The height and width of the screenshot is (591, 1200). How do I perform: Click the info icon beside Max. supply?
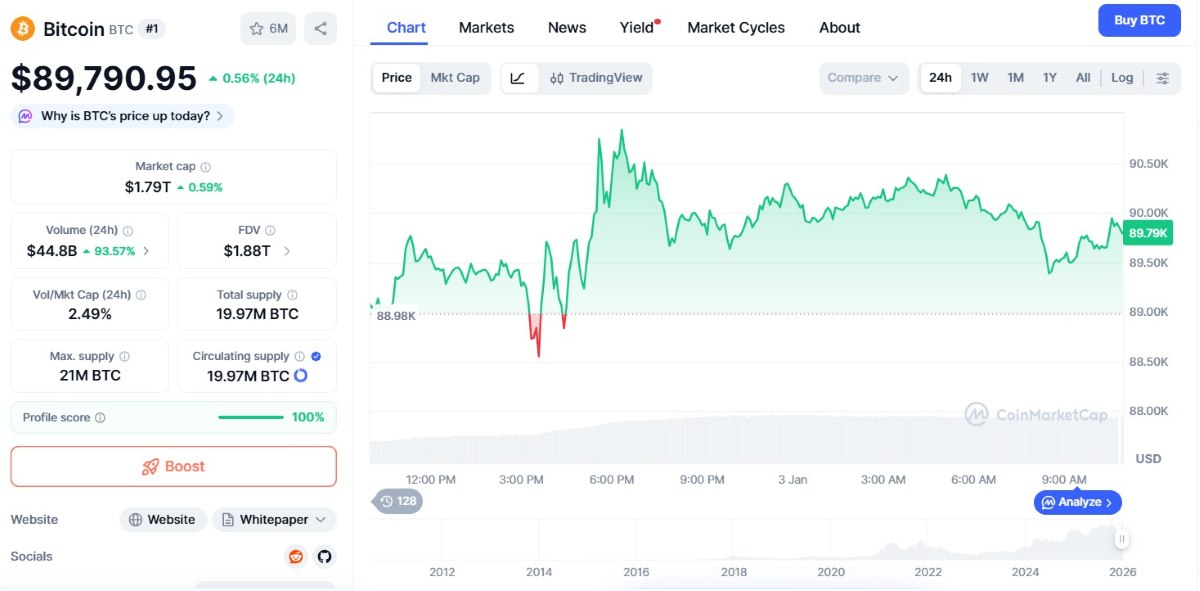(124, 357)
